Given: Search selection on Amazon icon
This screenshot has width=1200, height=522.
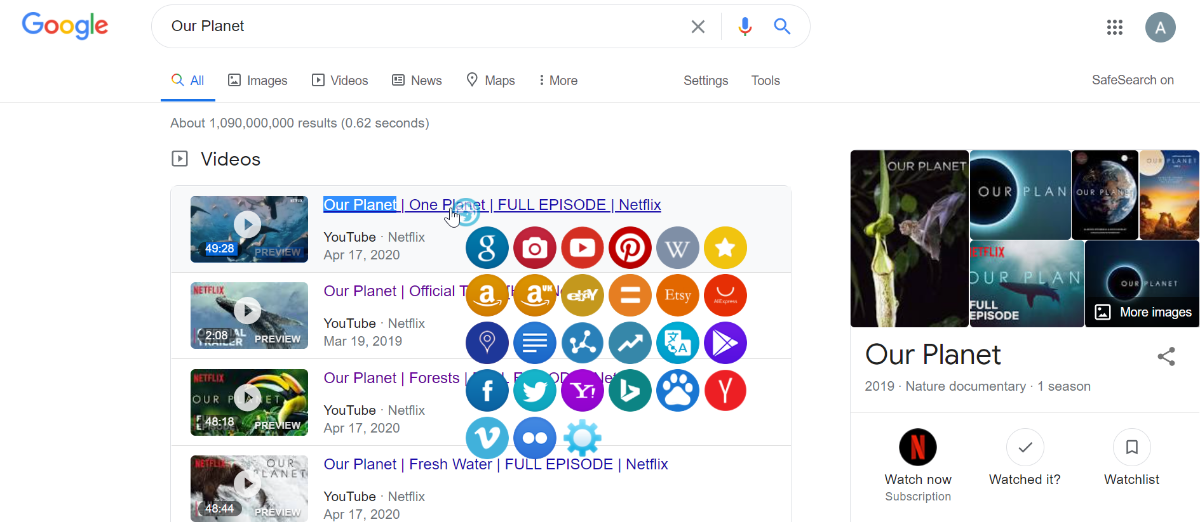Looking at the screenshot, I should click(487, 295).
